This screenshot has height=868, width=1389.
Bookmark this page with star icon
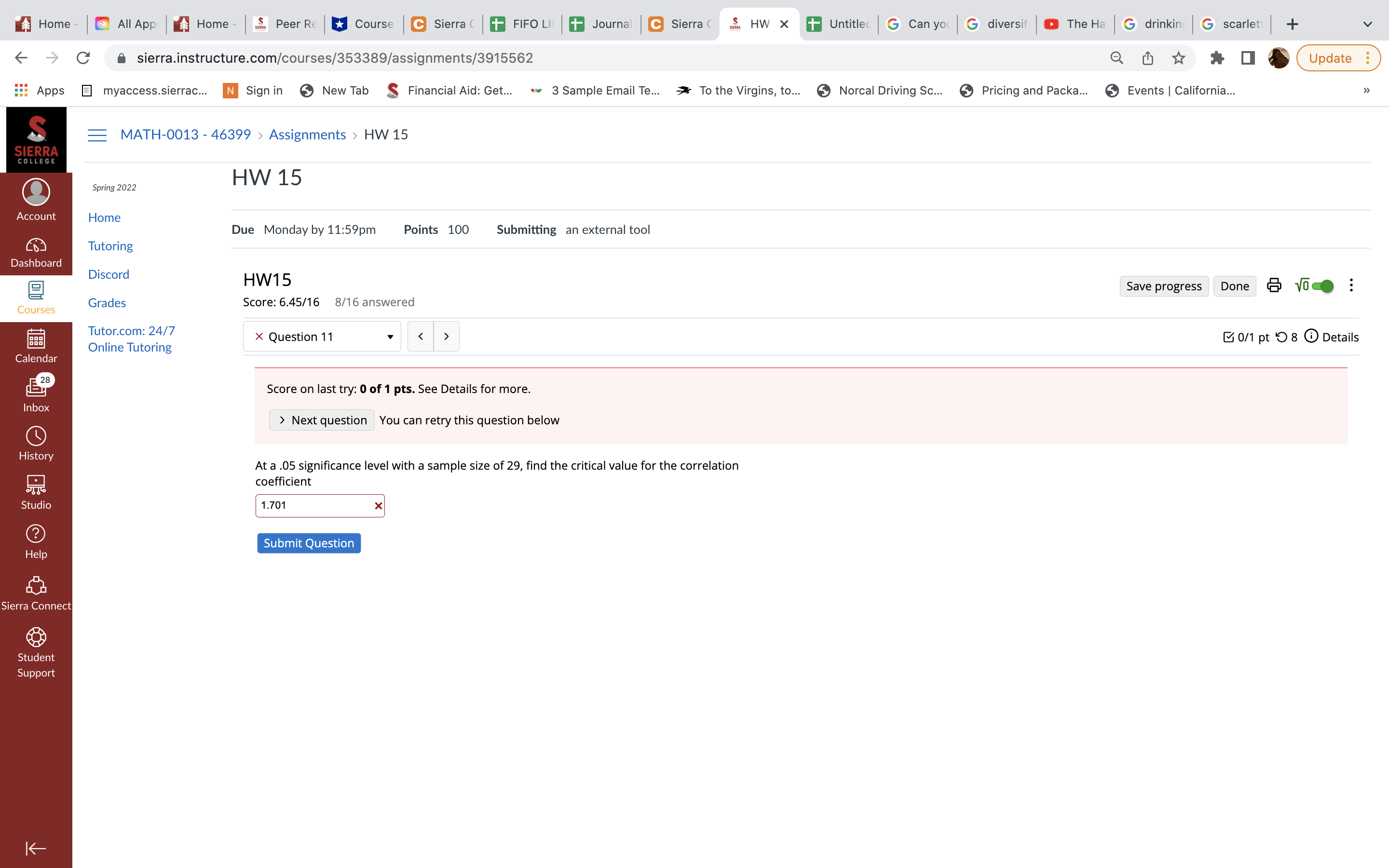(x=1178, y=58)
